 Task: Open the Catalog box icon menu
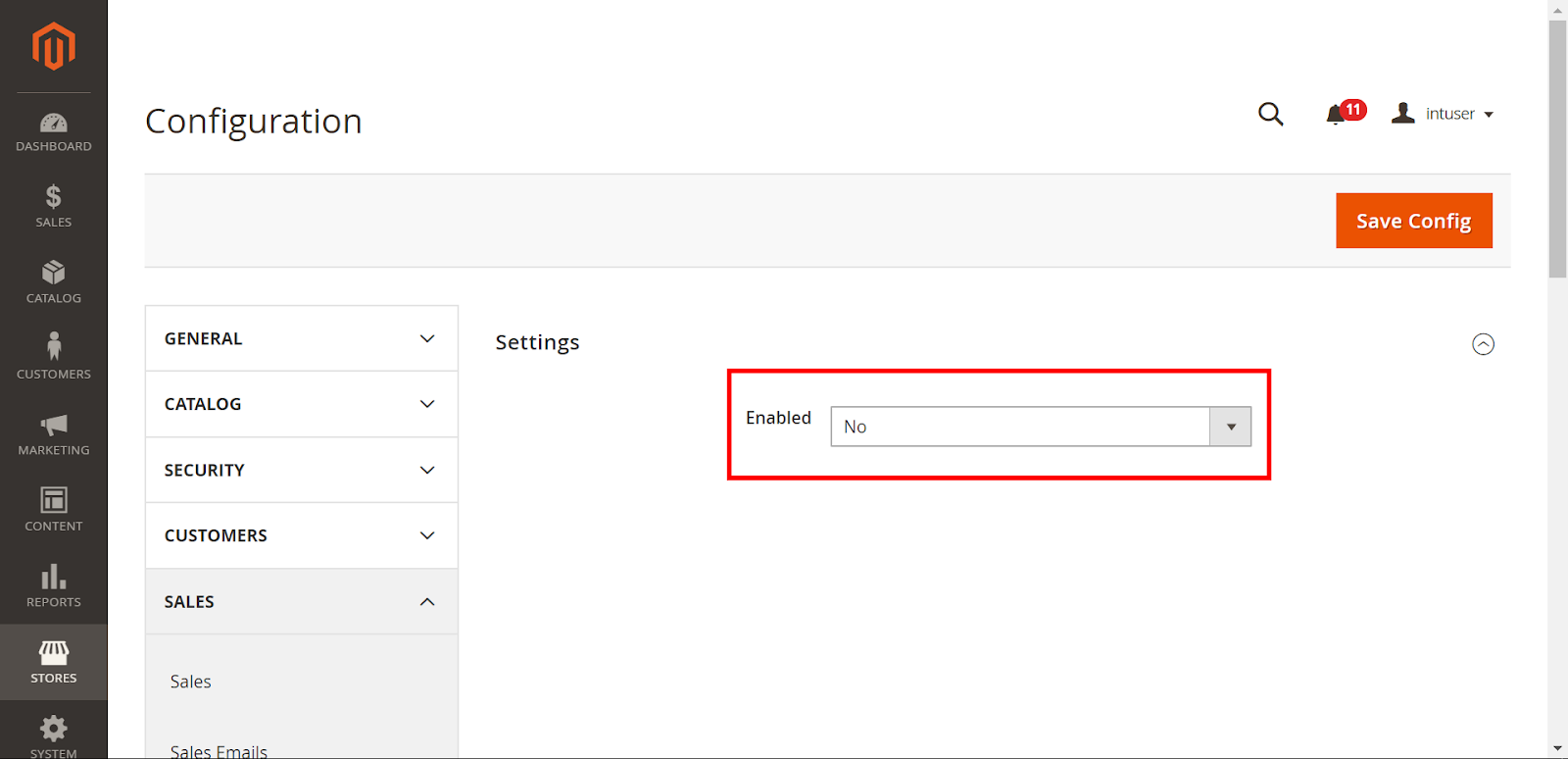coord(54,282)
